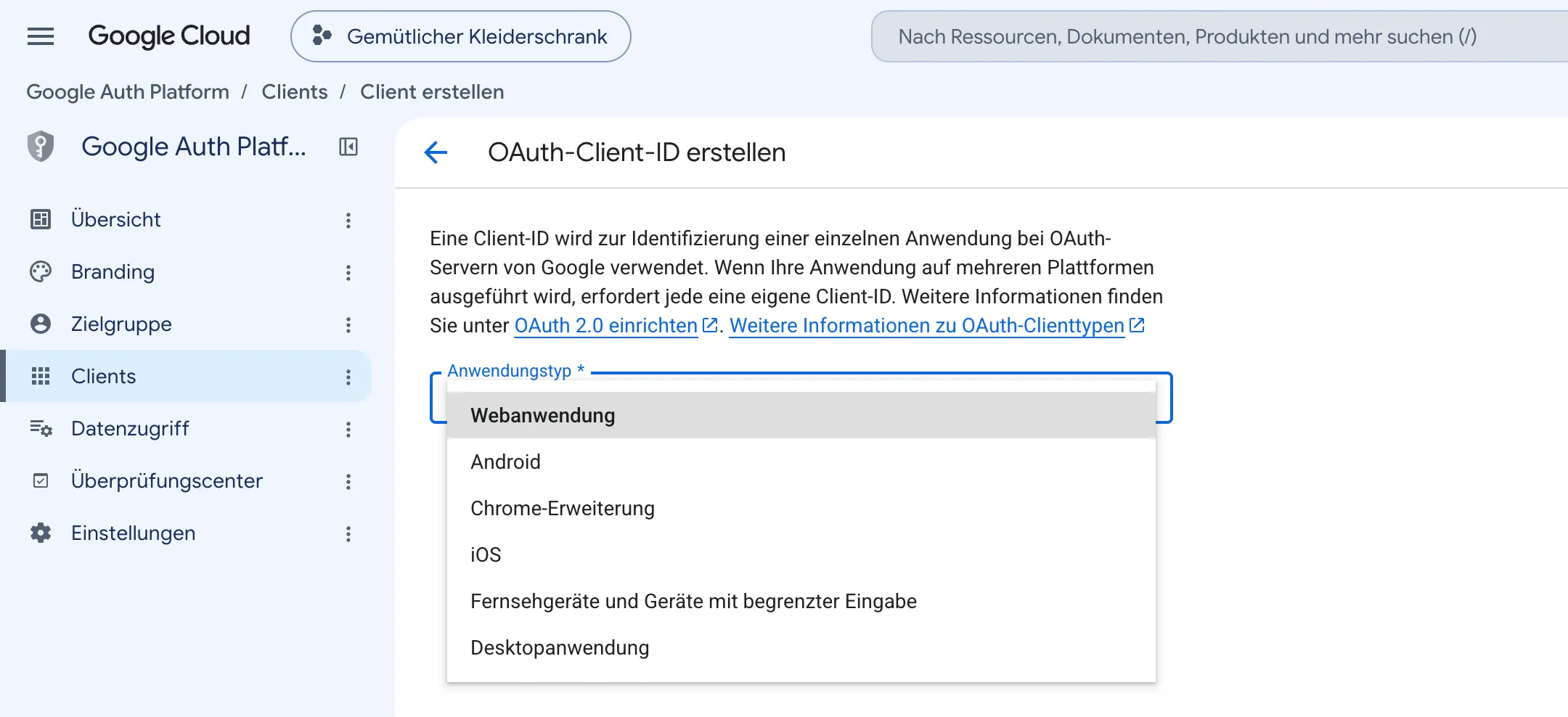
Task: Click the Google Auth Platf... sidebar title
Action: coord(194,147)
